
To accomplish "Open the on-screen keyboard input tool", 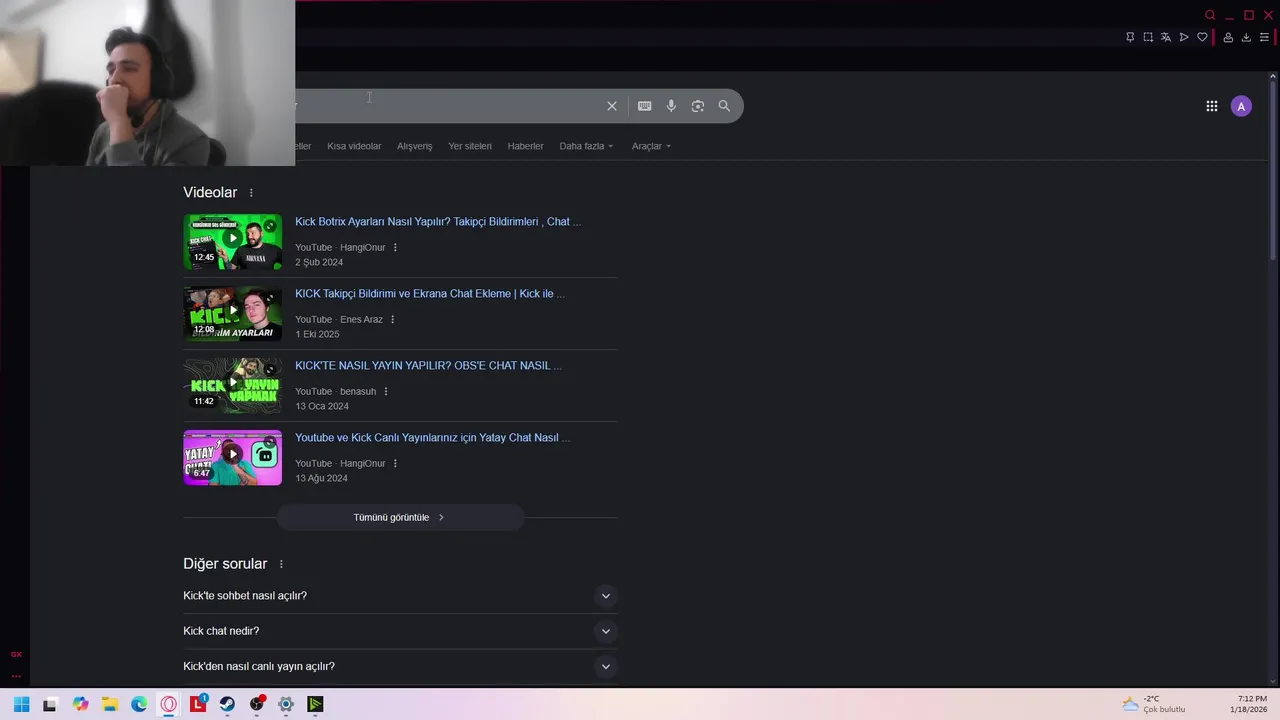I will 645,106.
